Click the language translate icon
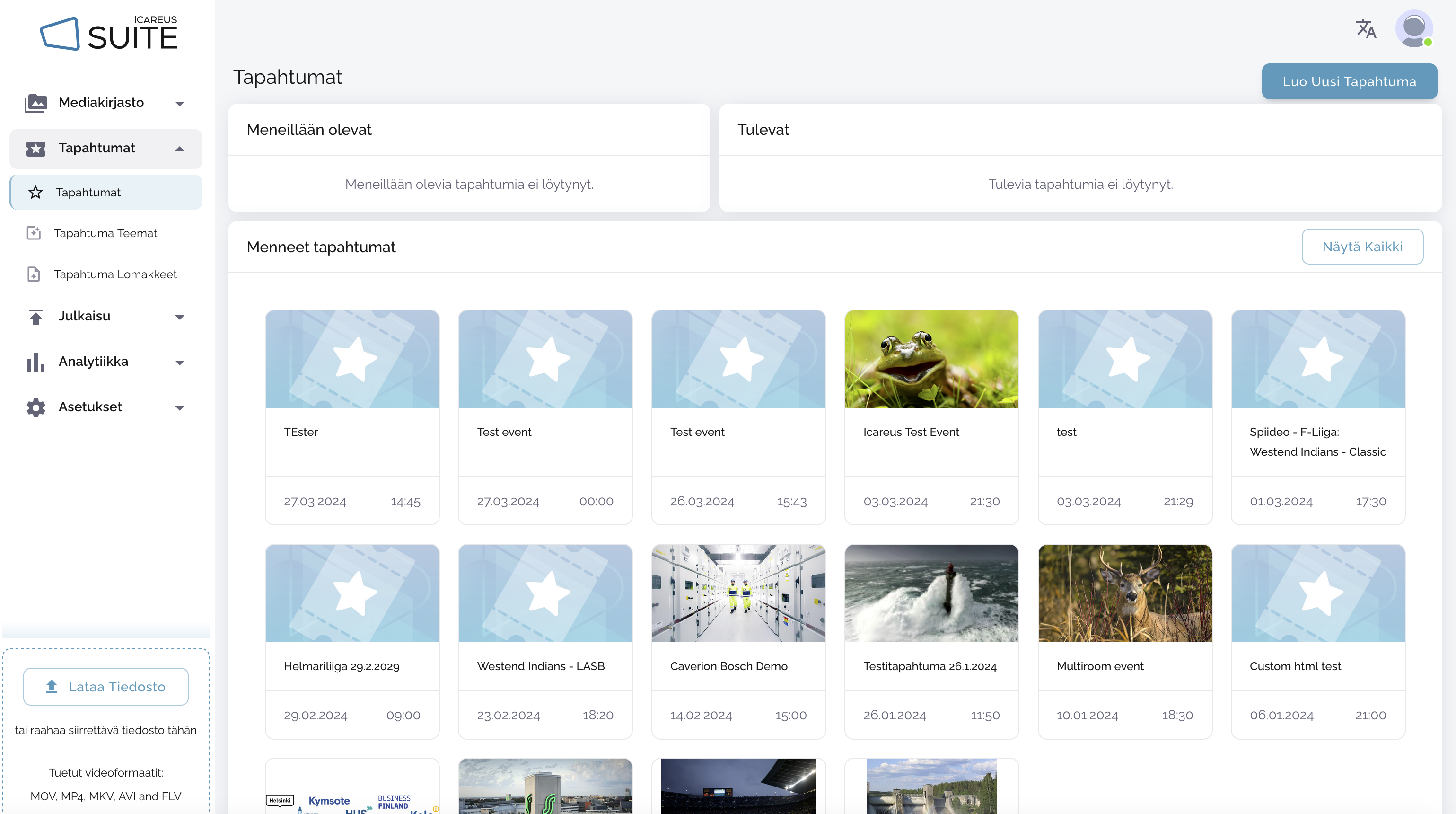The width and height of the screenshot is (1456, 814). pos(1365,28)
